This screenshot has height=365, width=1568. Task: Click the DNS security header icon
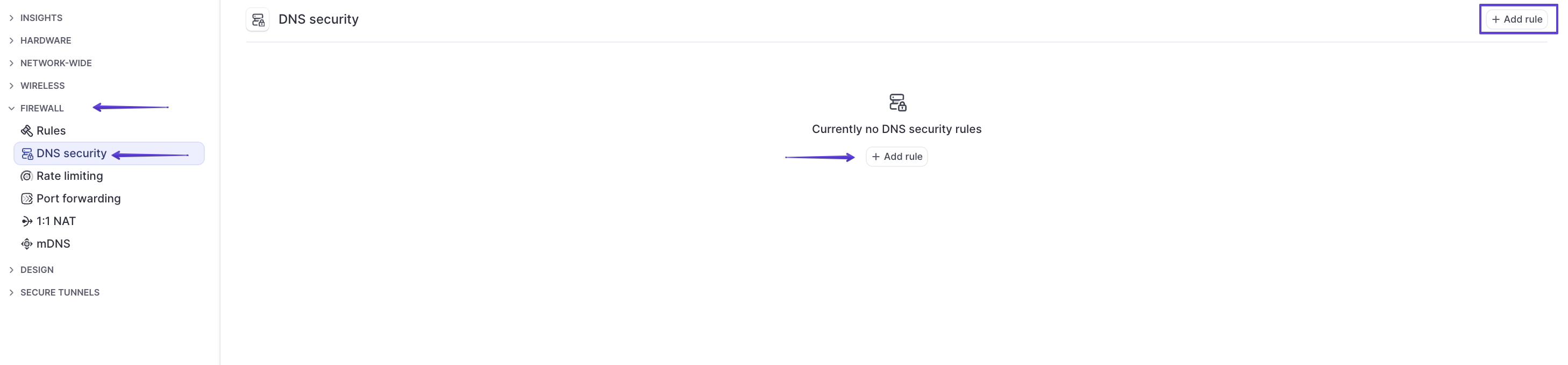pyautogui.click(x=258, y=19)
